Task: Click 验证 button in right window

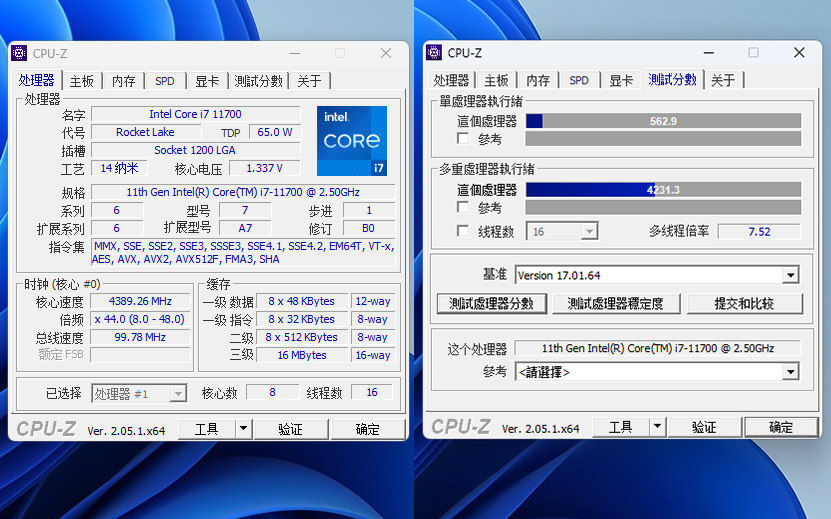Action: [704, 427]
